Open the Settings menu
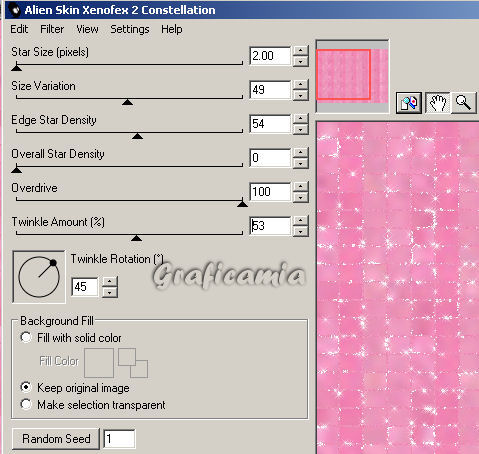 tap(130, 29)
